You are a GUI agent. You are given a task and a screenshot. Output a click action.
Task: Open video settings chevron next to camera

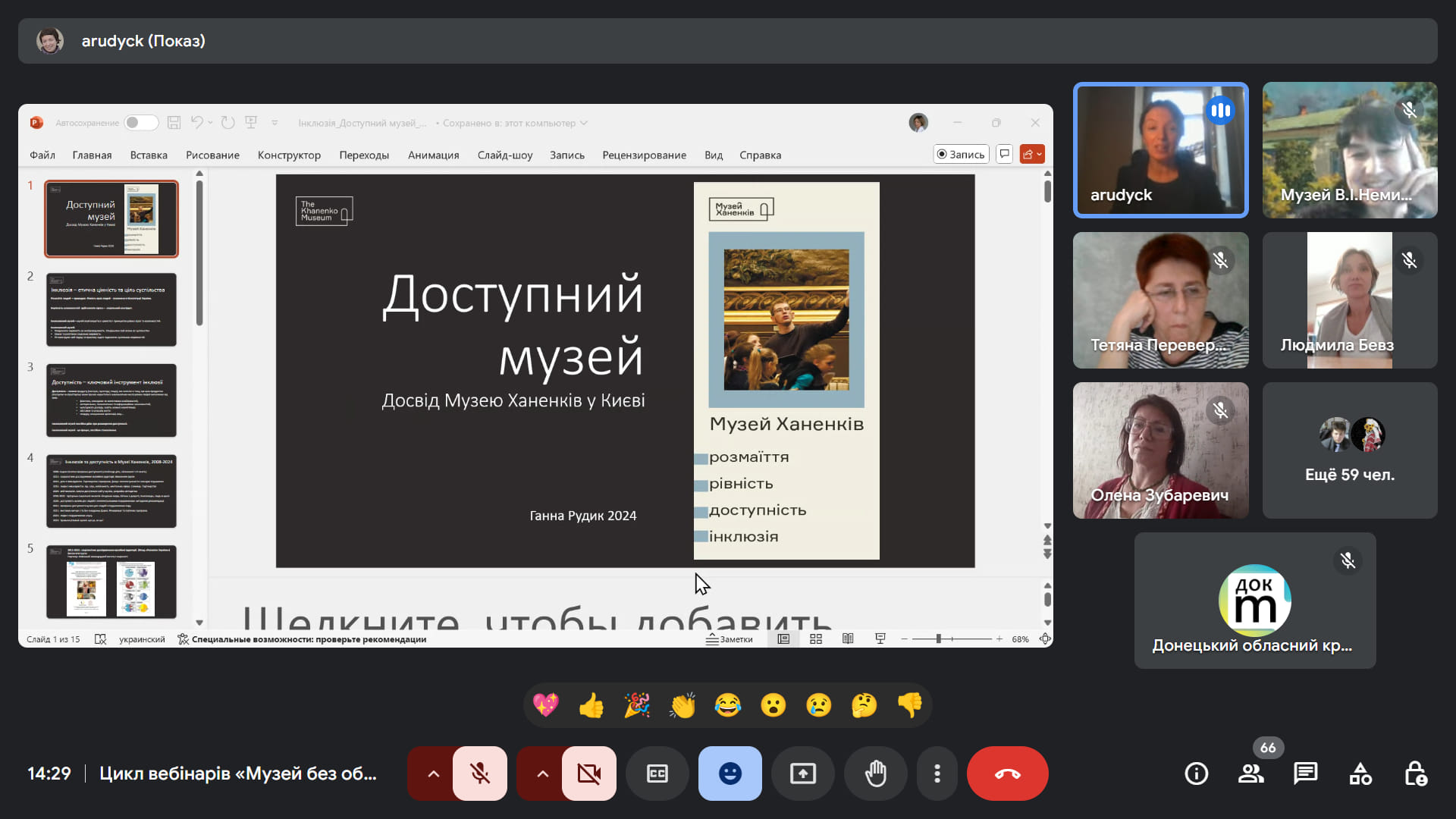542,773
